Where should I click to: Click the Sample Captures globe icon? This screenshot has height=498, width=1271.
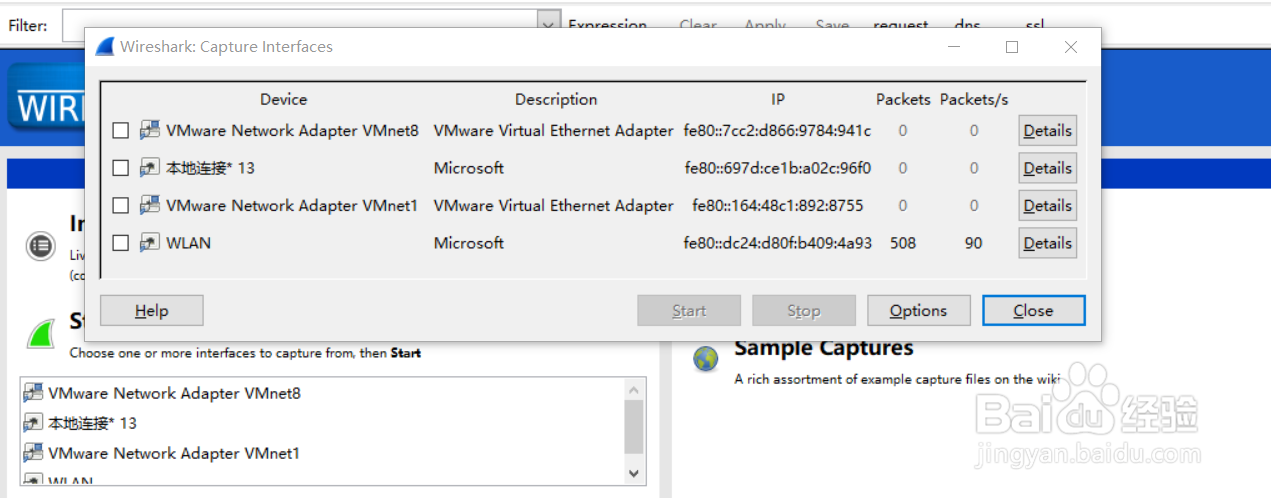tap(707, 359)
